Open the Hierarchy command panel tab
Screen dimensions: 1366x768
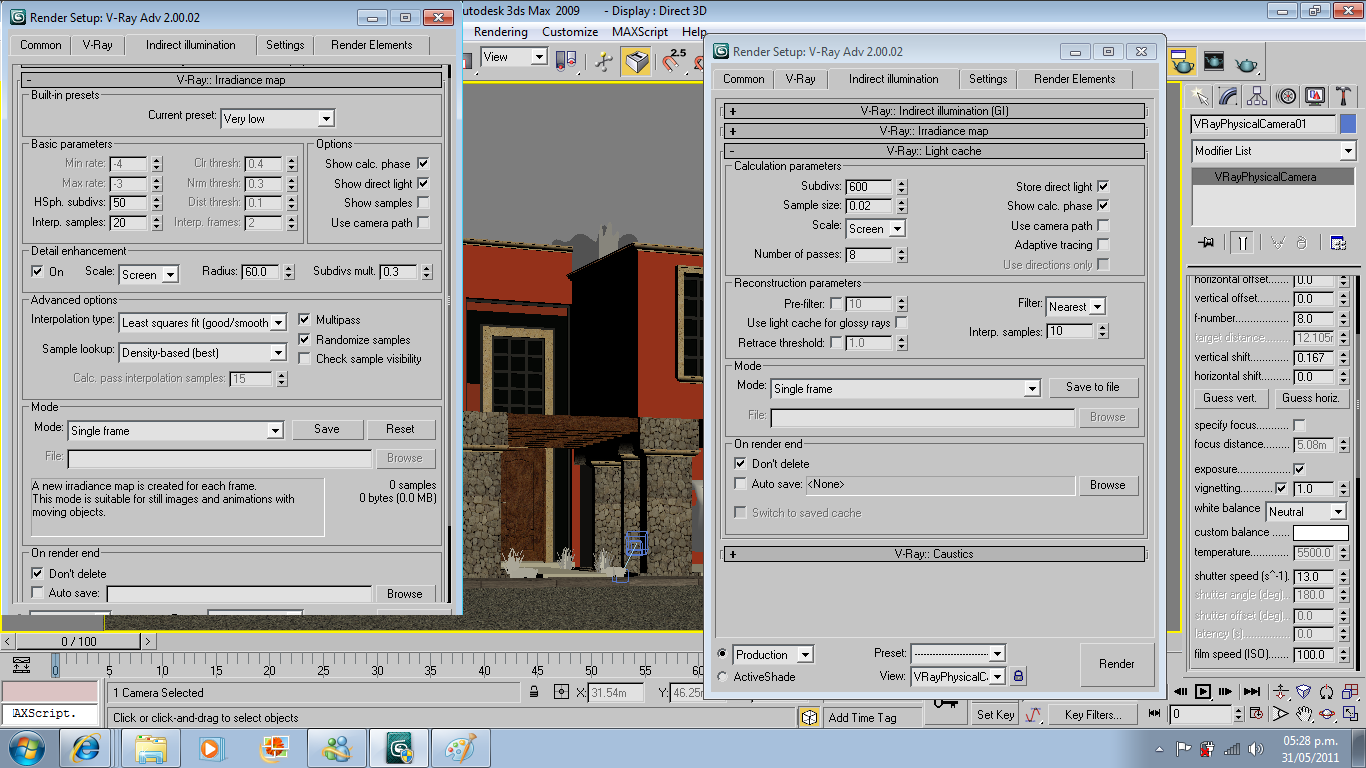tap(1258, 96)
